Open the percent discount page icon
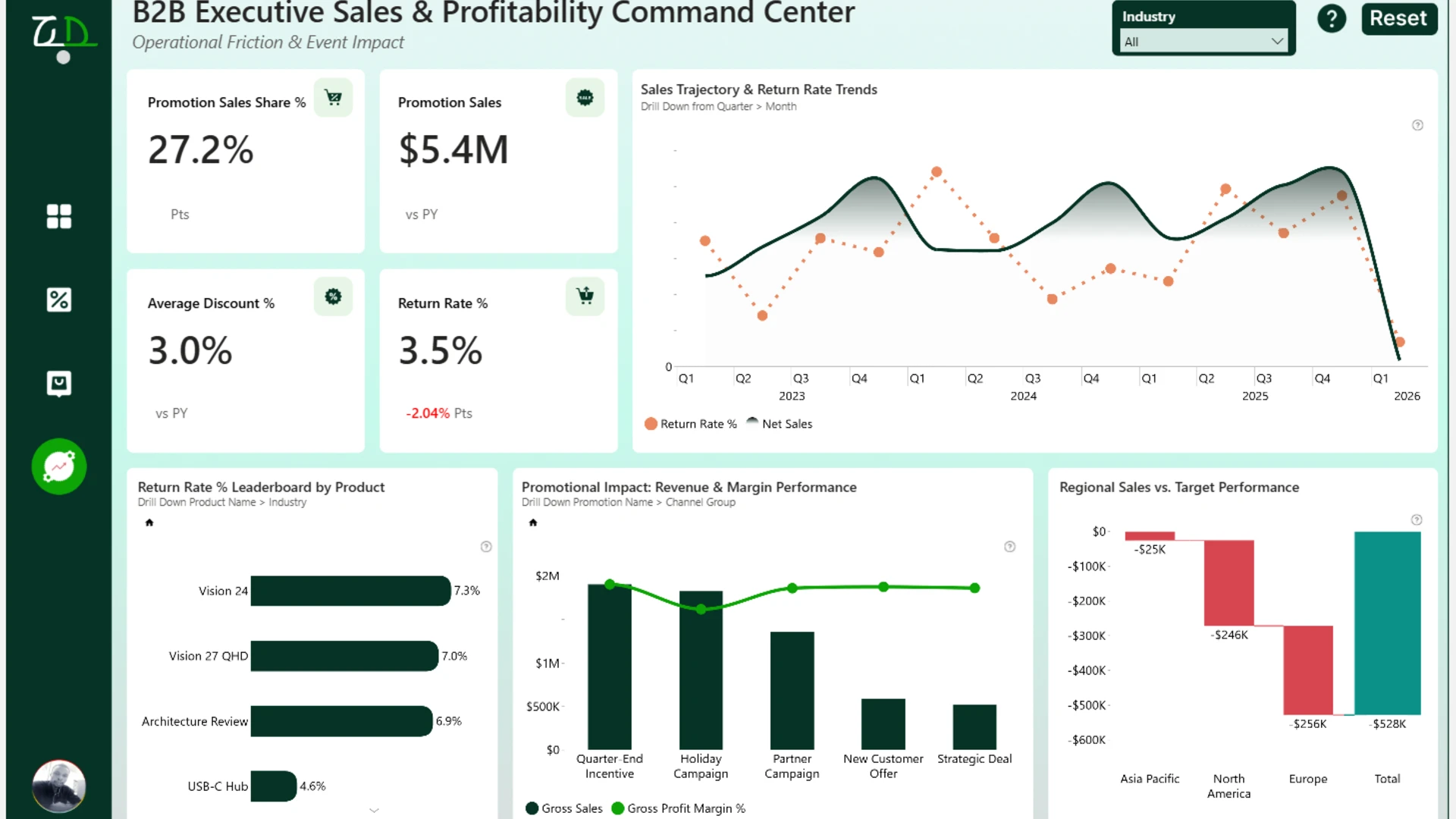 58,300
